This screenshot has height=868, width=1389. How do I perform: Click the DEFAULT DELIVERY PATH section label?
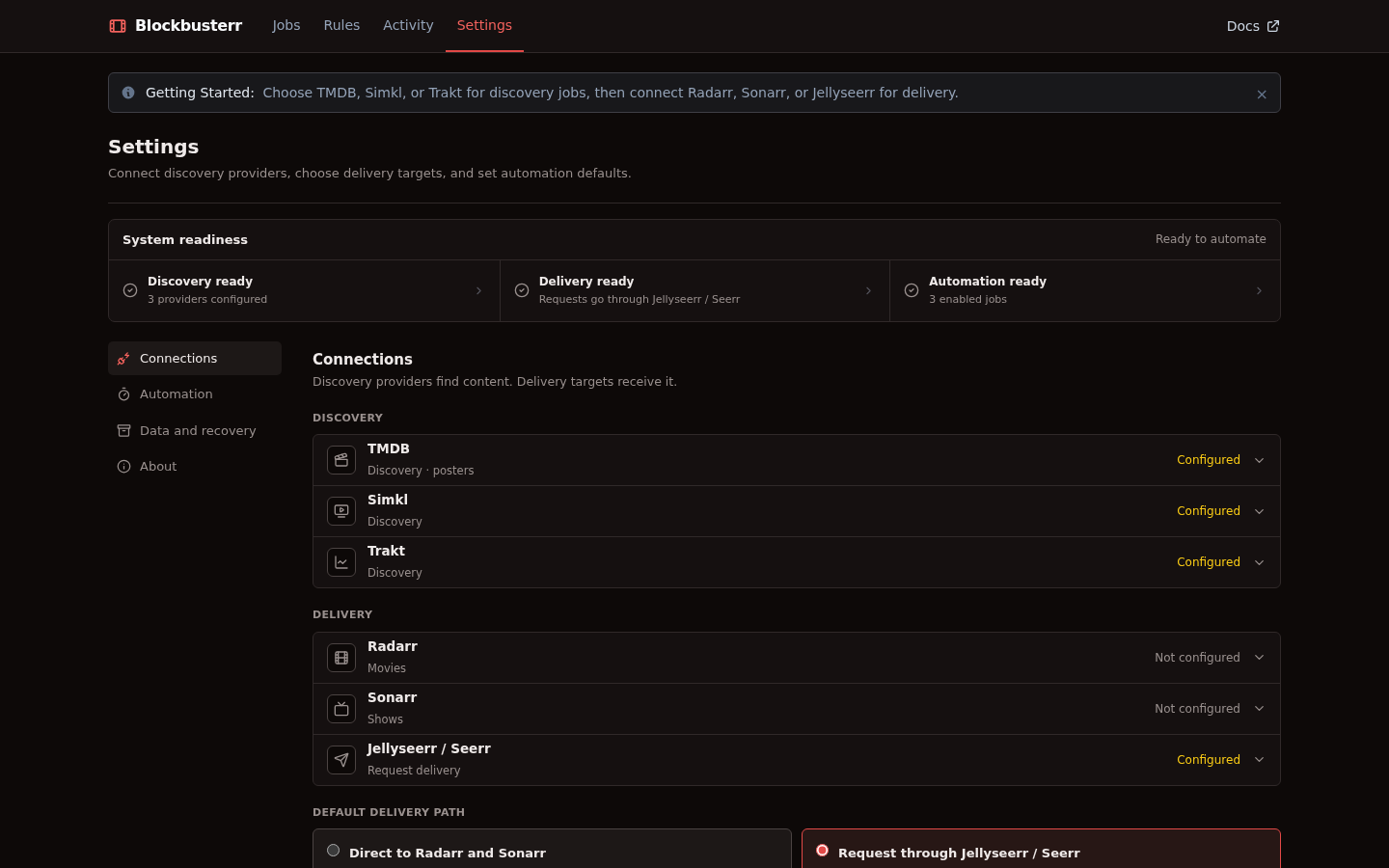[x=389, y=812]
